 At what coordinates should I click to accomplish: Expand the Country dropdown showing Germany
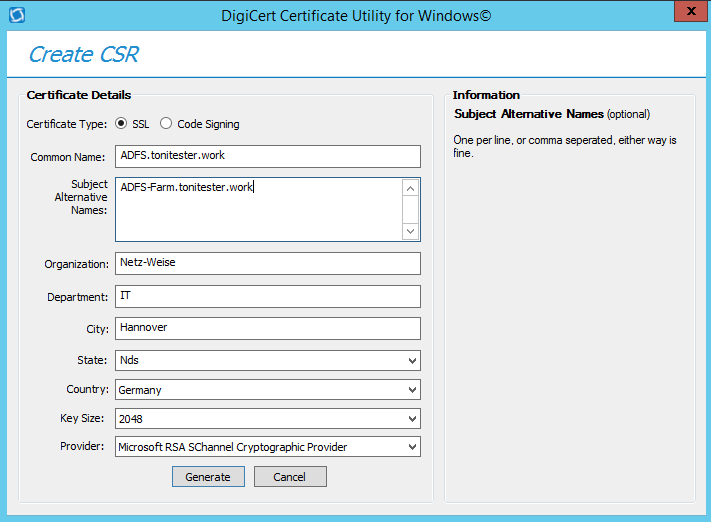[267, 390]
